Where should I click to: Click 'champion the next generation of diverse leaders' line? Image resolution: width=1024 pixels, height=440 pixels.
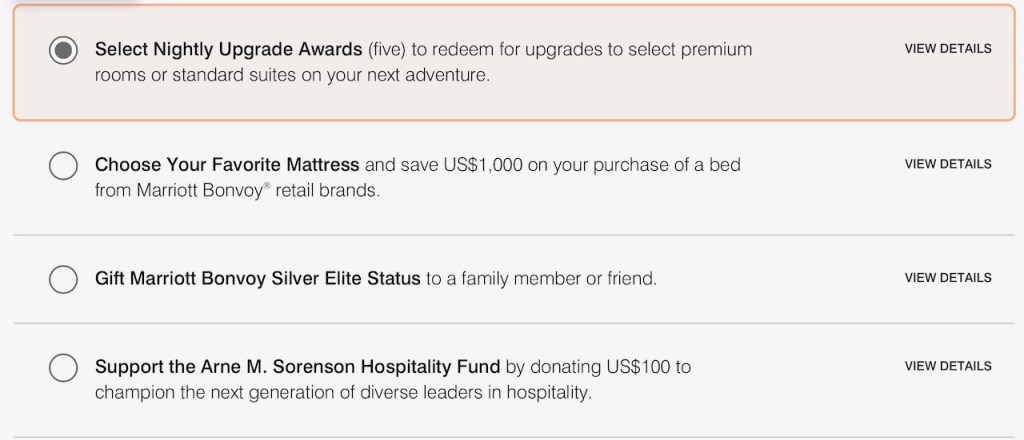point(343,393)
